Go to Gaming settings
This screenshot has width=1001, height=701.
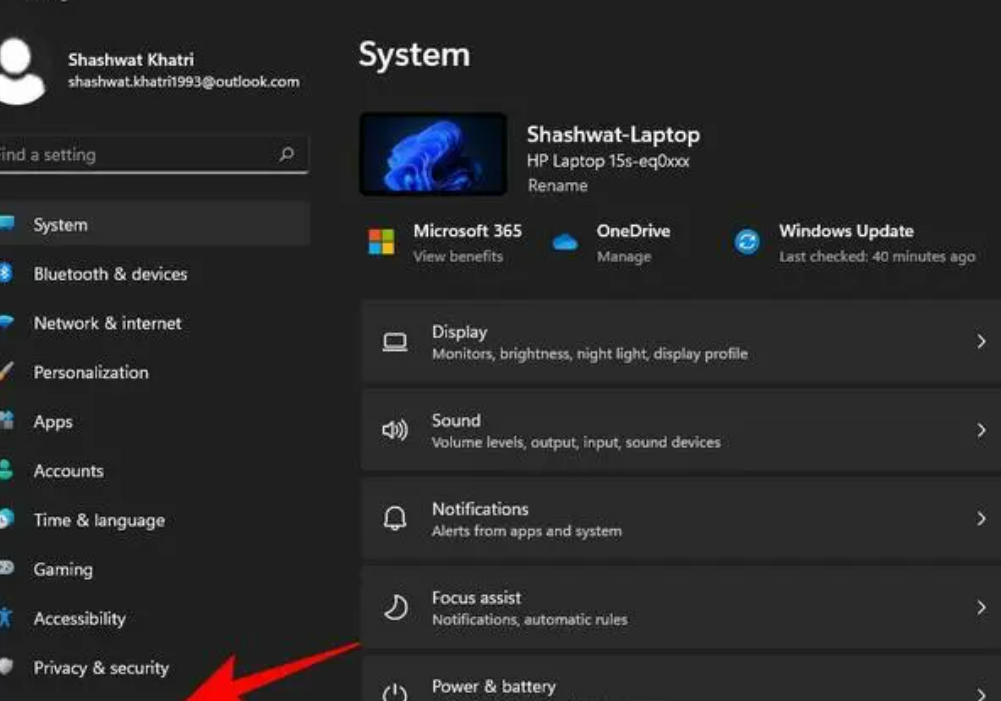pyautogui.click(x=155, y=569)
